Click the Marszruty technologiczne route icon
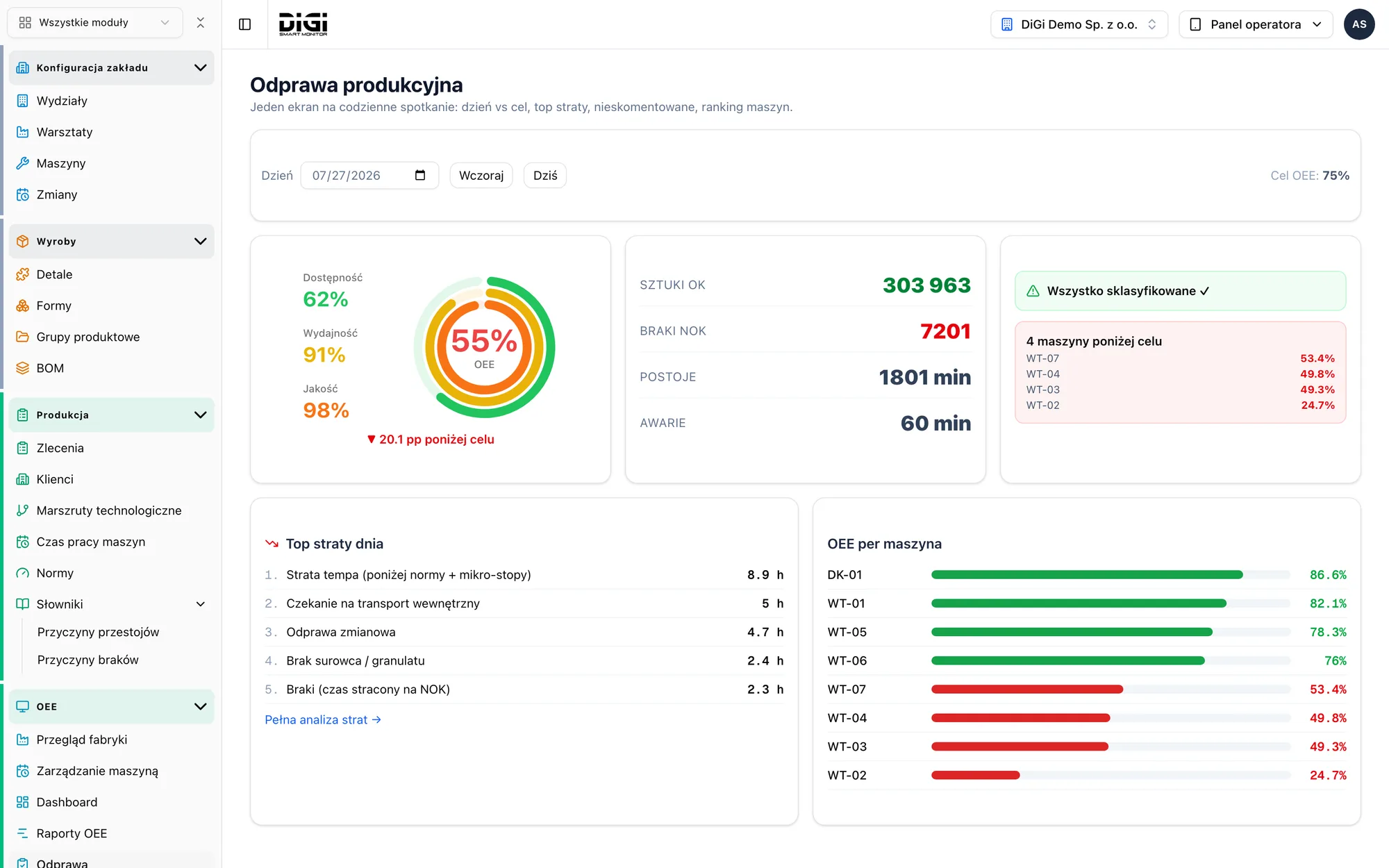Screen dimensions: 1389x868 [x=23, y=510]
